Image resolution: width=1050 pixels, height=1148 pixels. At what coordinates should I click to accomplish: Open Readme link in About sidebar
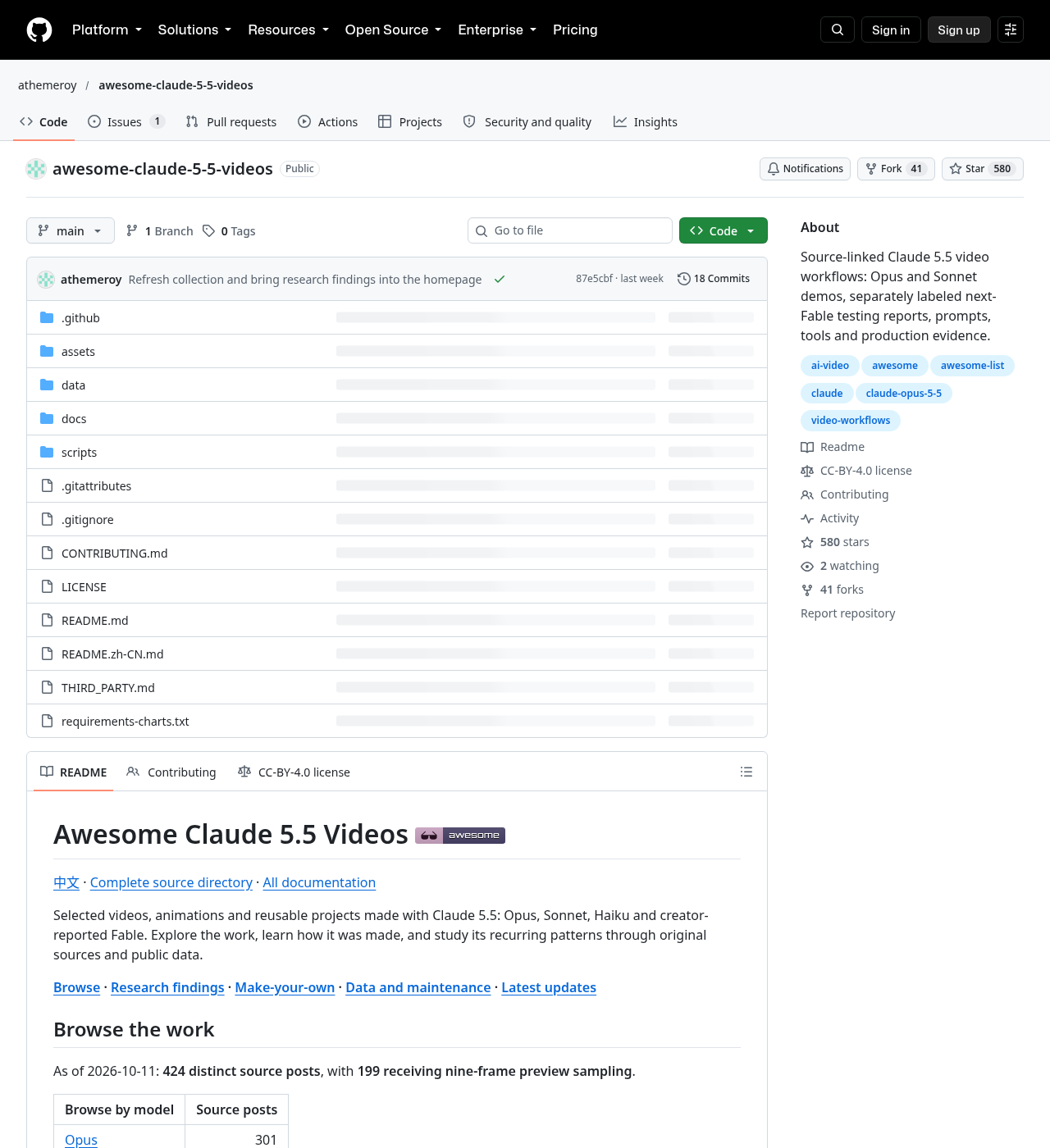[x=833, y=447]
